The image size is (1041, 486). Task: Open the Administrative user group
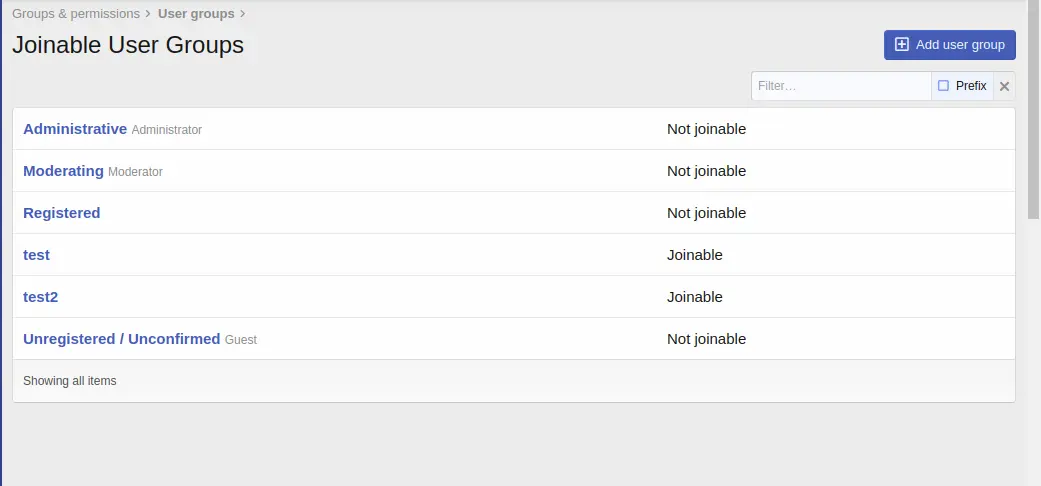(75, 129)
